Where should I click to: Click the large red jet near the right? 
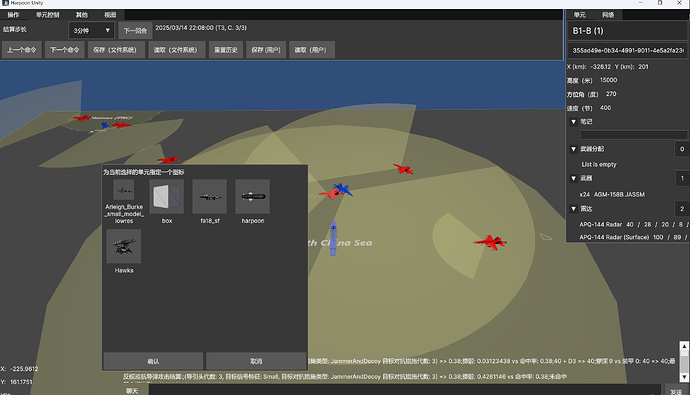pos(490,242)
